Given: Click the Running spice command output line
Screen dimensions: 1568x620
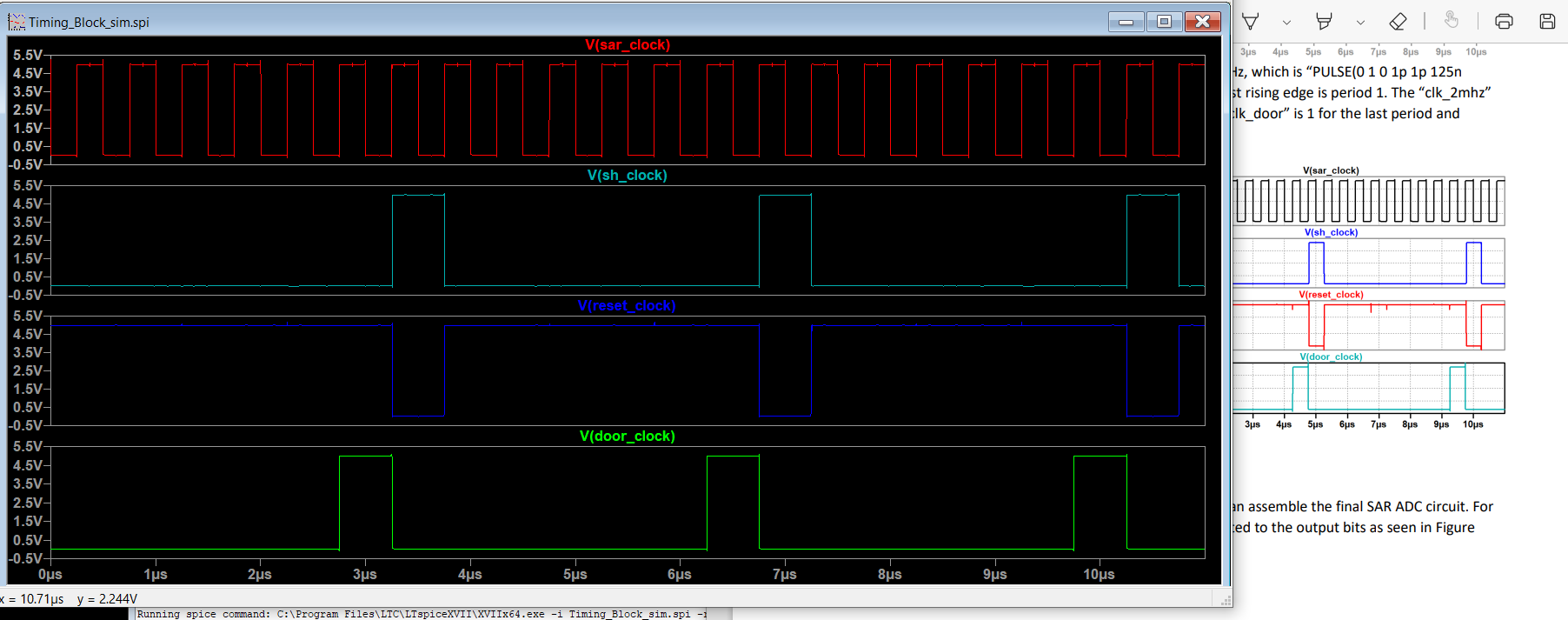Looking at the screenshot, I should point(422,614).
